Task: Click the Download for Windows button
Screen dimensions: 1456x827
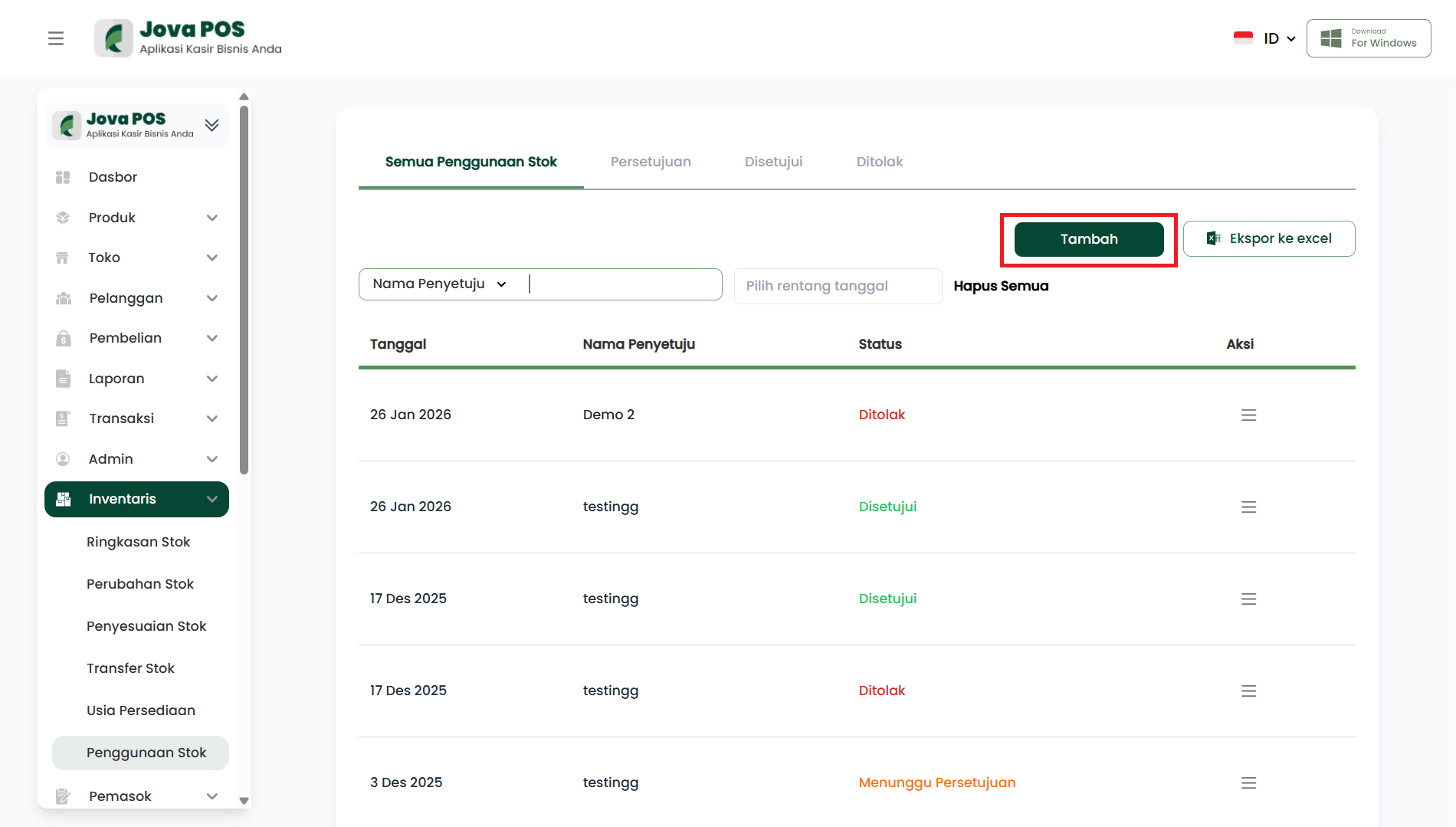Action: [1369, 38]
